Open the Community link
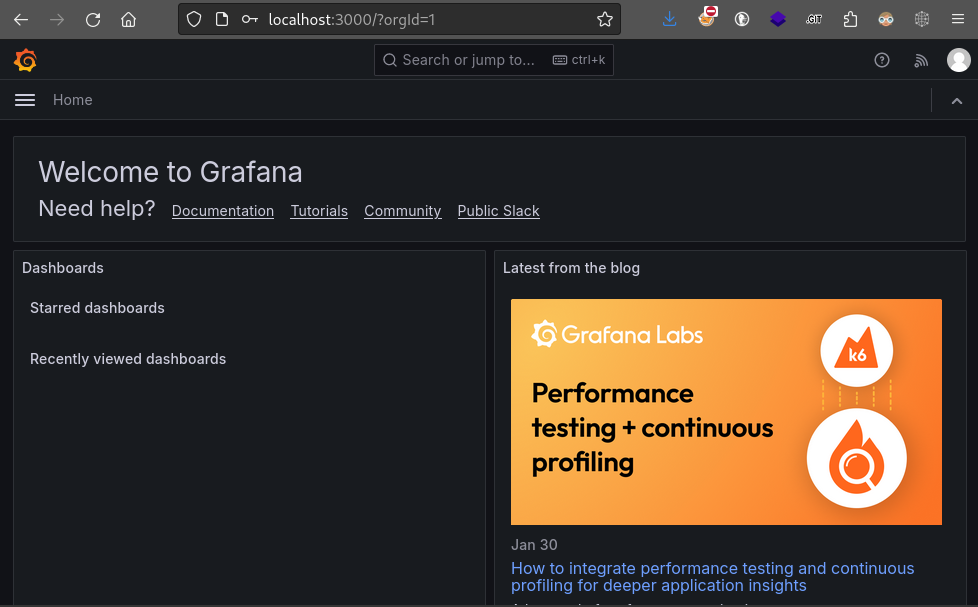978x607 pixels. pyautogui.click(x=402, y=211)
